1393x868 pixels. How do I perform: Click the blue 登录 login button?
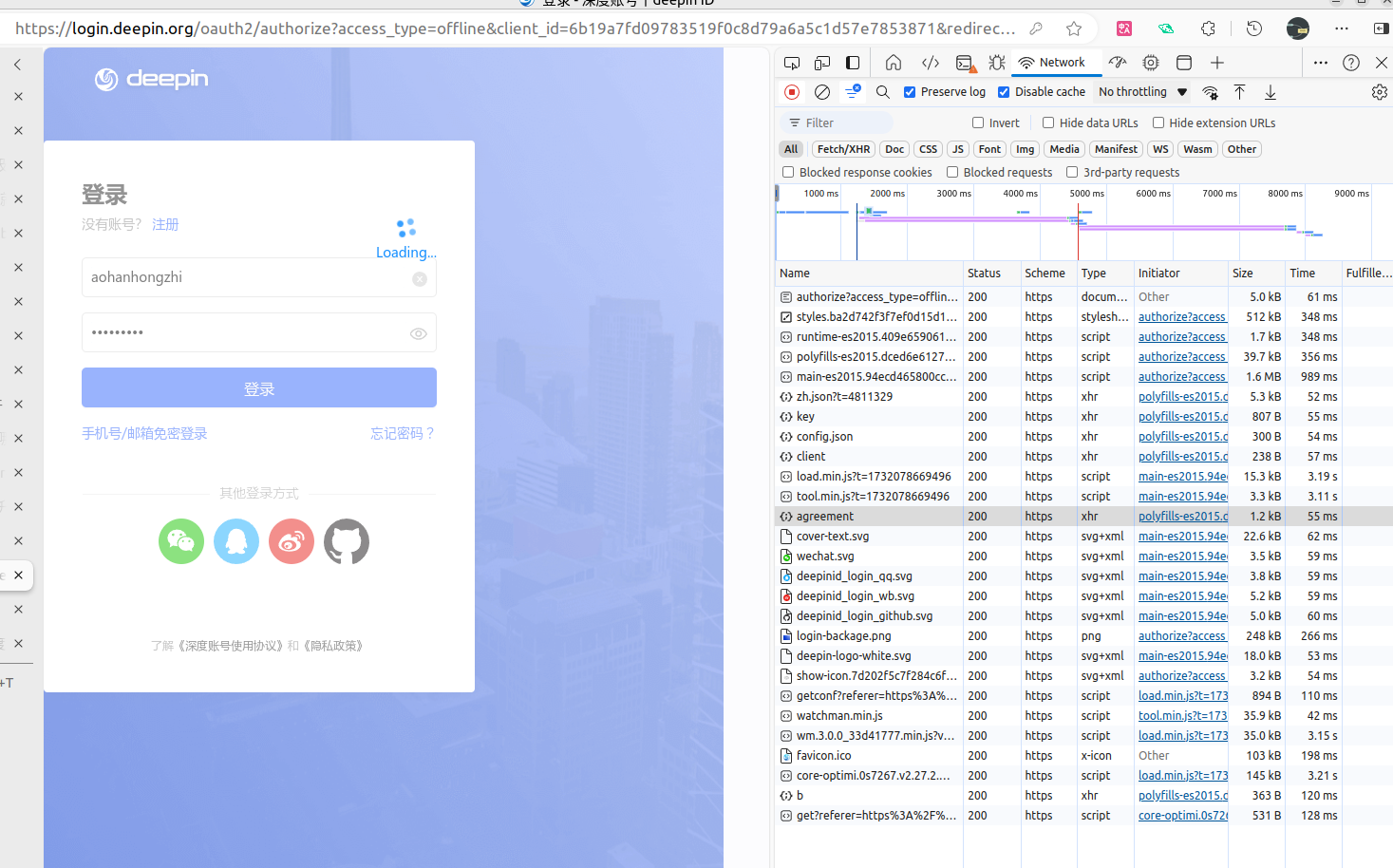[259, 387]
